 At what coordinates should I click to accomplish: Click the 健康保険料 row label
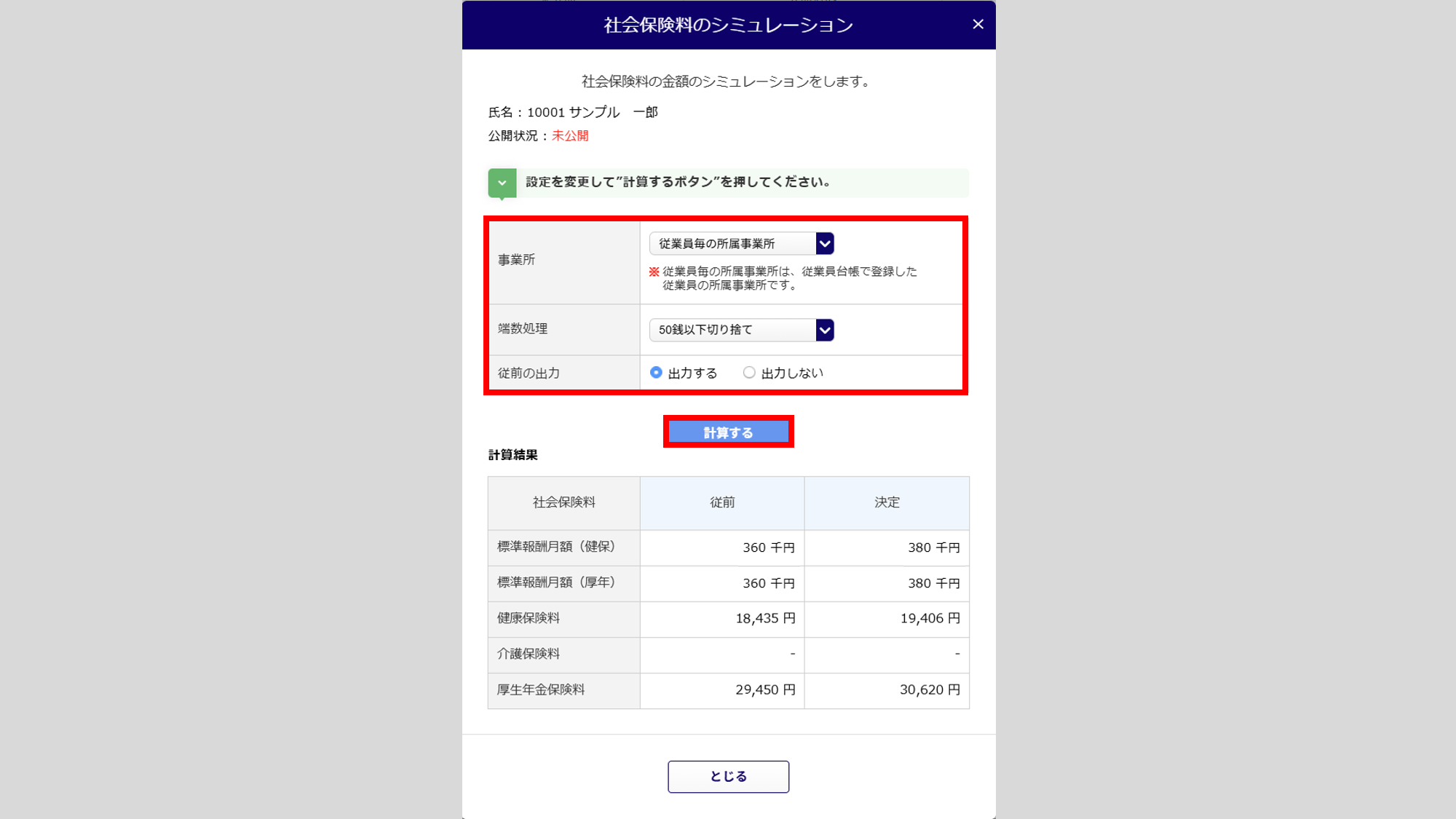point(529,618)
